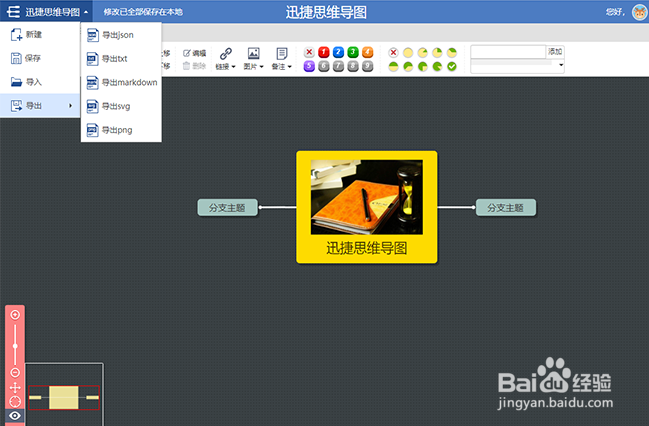The height and width of the screenshot is (426, 649).
Task: Set progress to empty yellow circle
Action: click(408, 53)
